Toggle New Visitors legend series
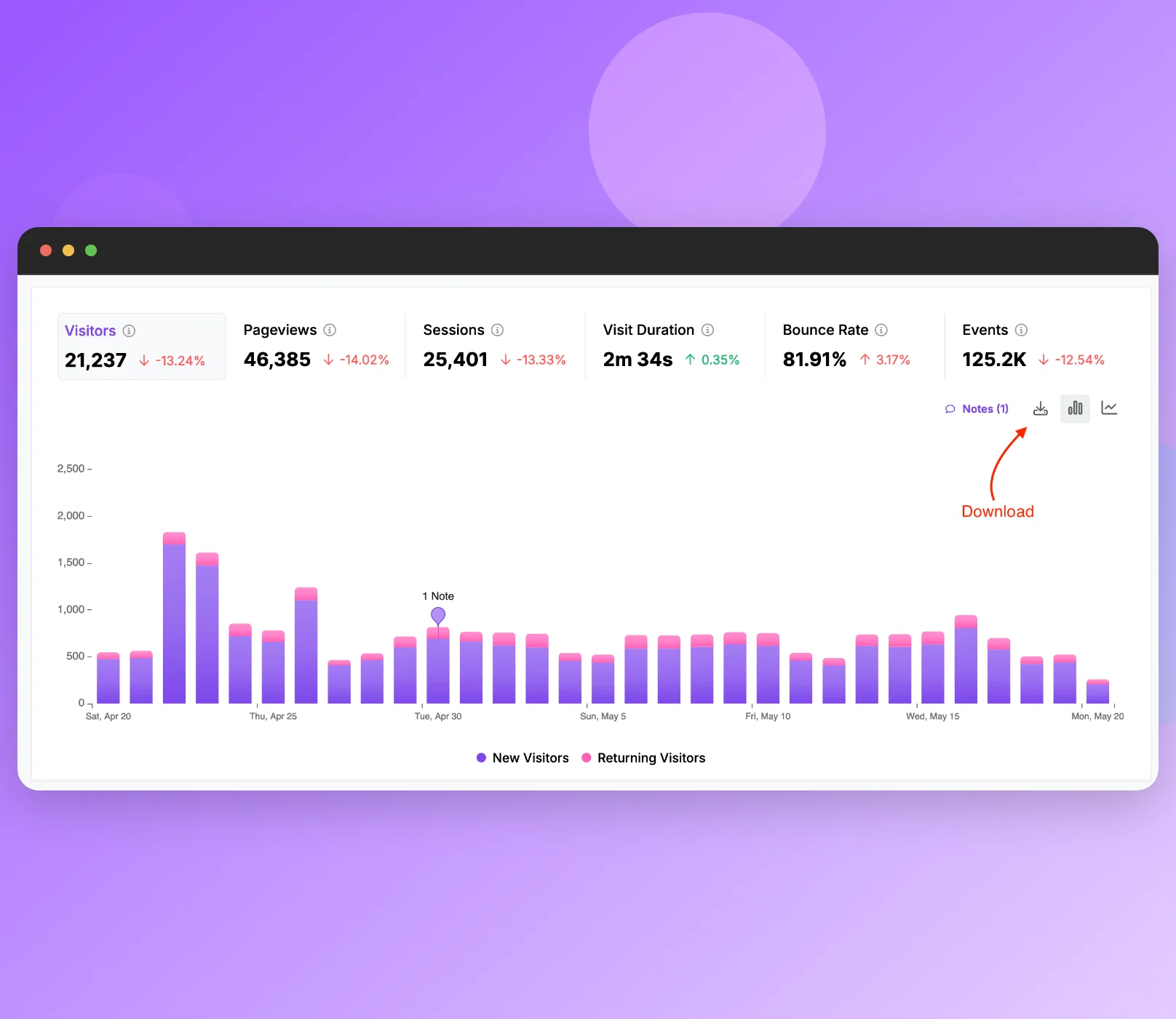Image resolution: width=1176 pixels, height=1019 pixels. point(523,758)
